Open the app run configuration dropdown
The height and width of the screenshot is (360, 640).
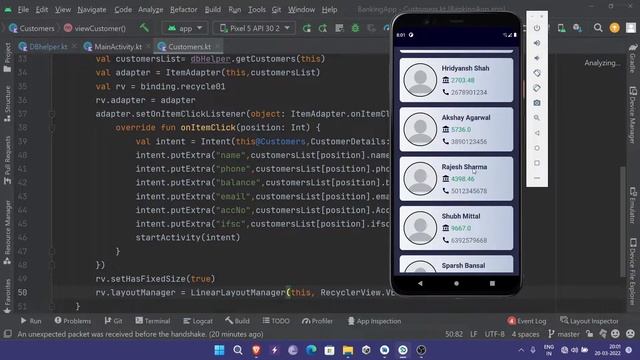click(185, 28)
